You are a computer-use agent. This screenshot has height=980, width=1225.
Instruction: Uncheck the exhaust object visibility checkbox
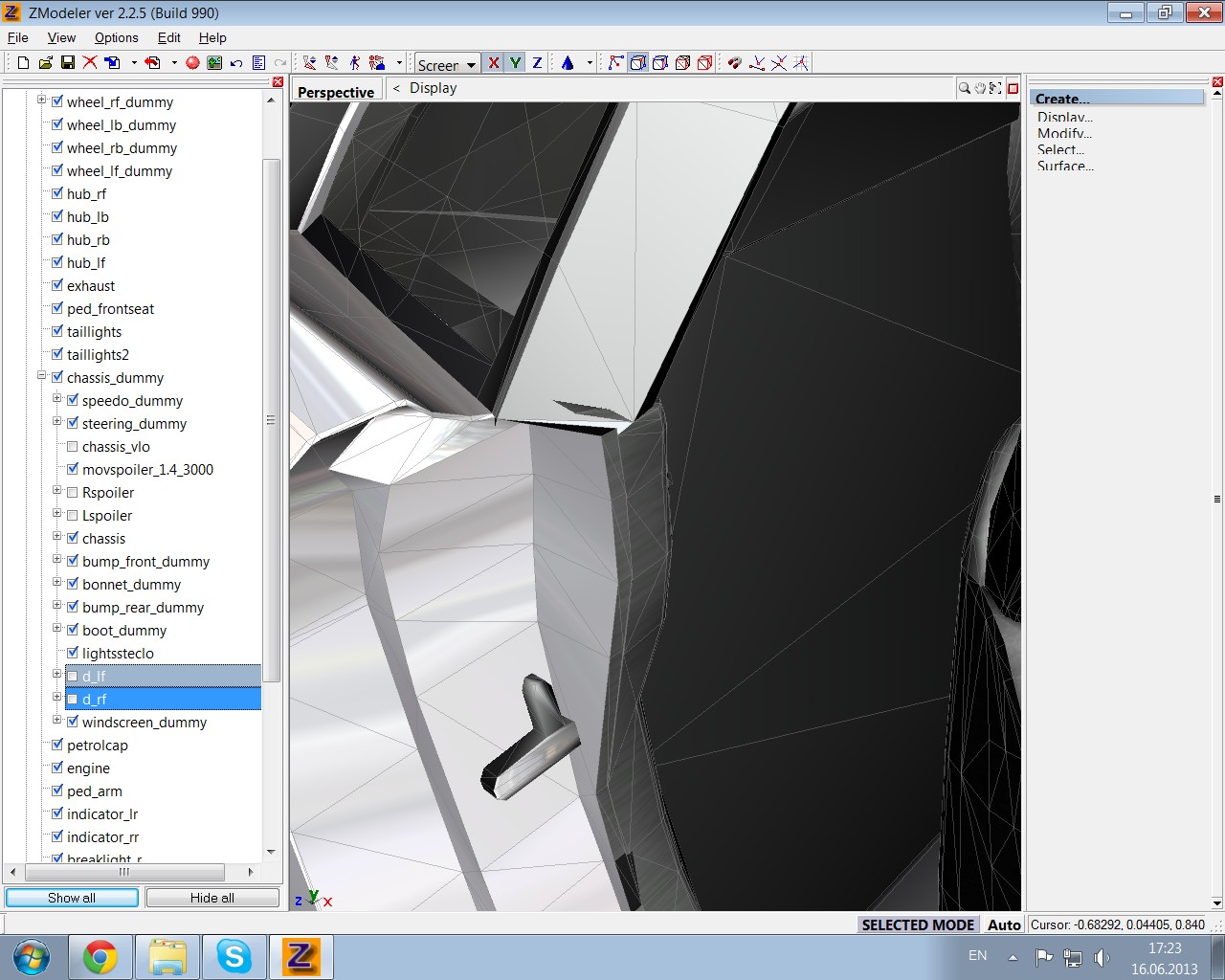click(x=57, y=285)
